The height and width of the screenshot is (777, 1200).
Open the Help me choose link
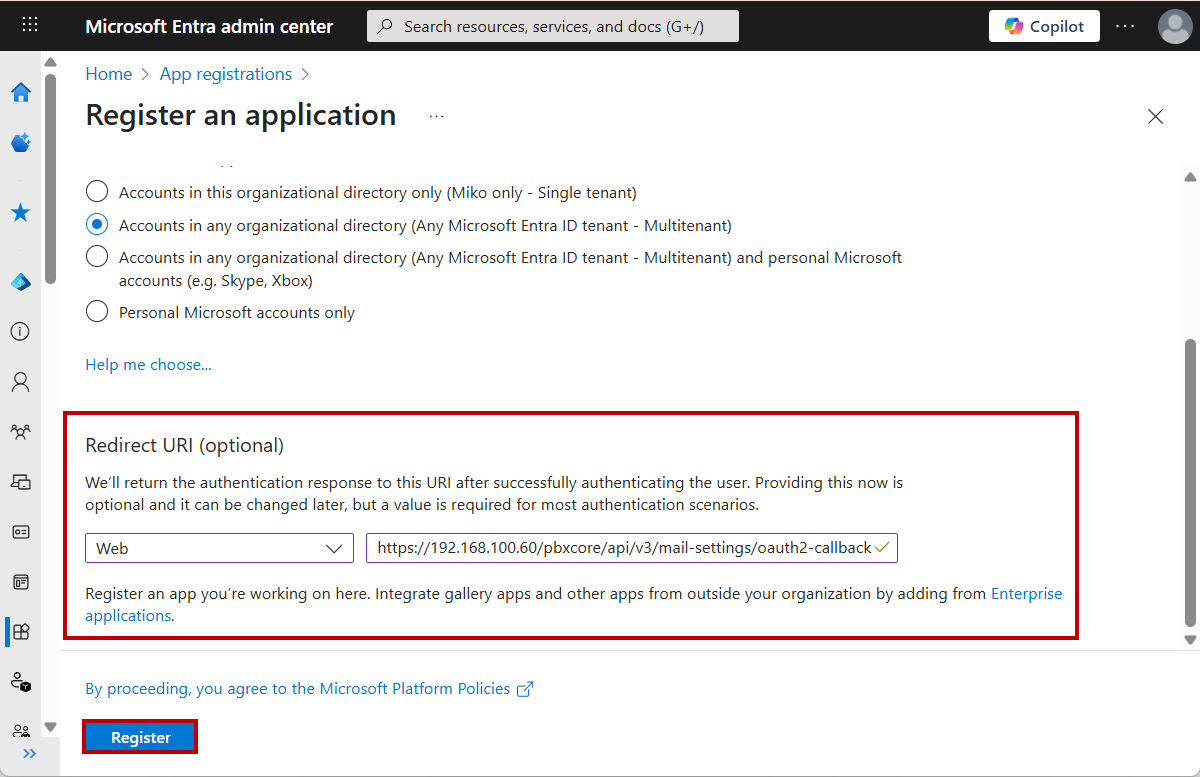coord(148,365)
